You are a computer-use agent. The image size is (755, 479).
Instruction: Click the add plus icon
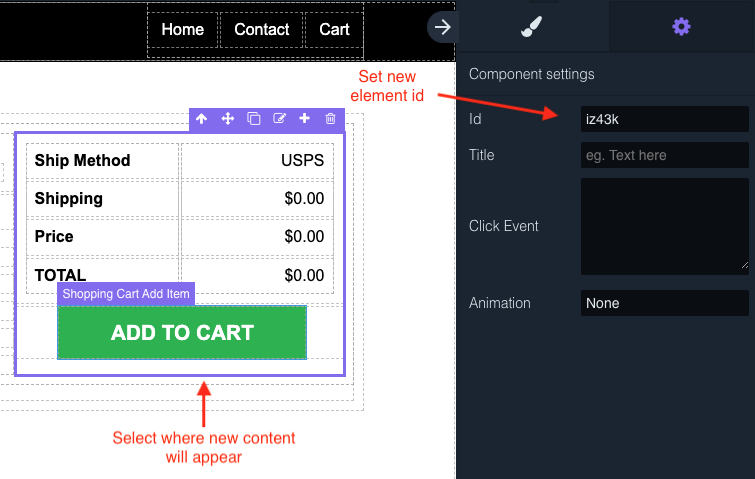pos(305,119)
